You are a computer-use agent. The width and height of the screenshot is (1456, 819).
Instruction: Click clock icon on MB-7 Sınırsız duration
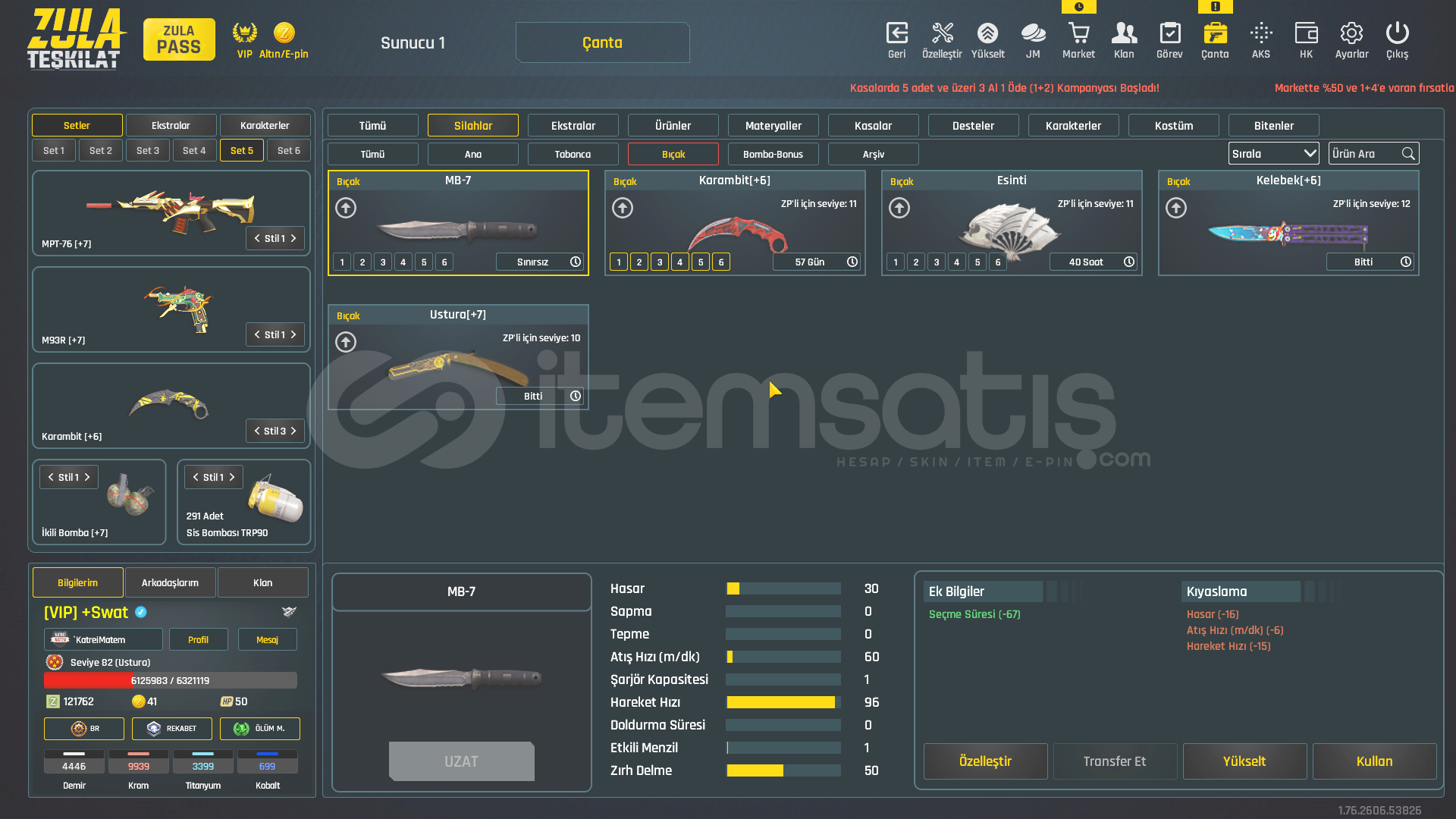[x=576, y=262]
